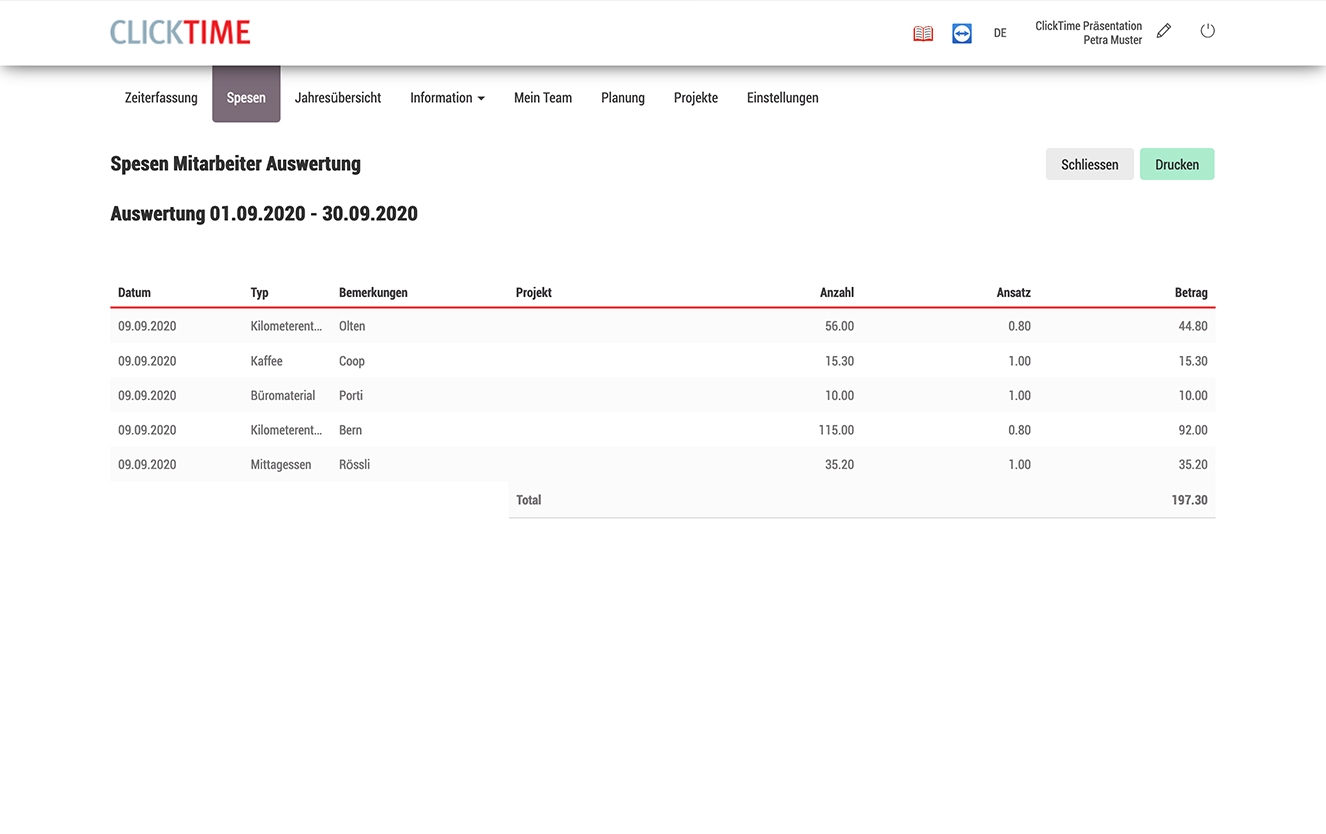Select the Büromaterial type cell
Image resolution: width=1326 pixels, height=834 pixels.
click(x=283, y=395)
